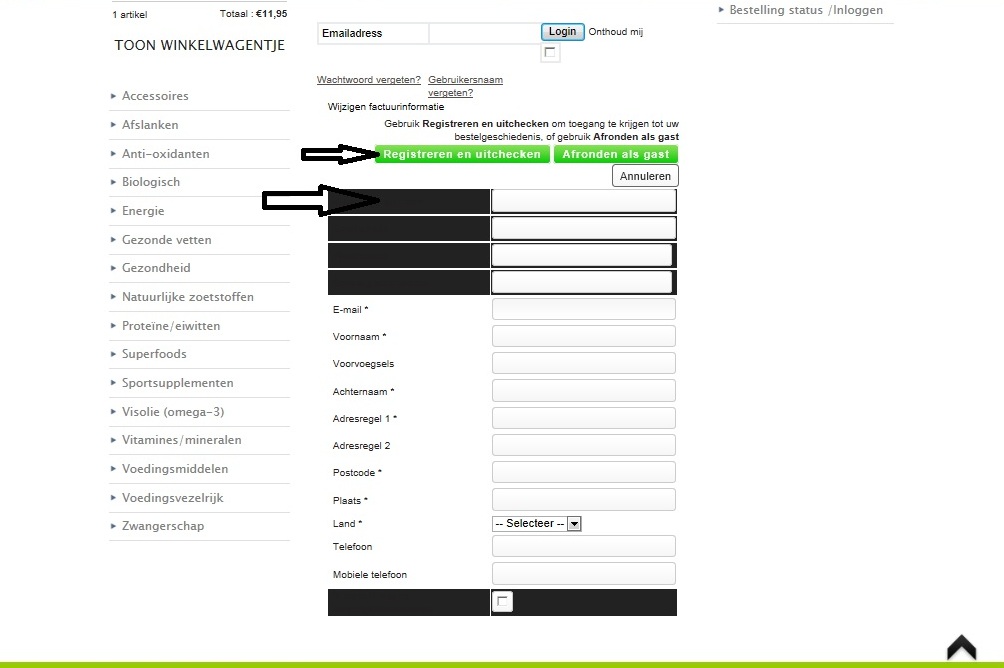Image resolution: width=1004 pixels, height=668 pixels.
Task: Open the Anti-oxidanten category
Action: coord(165,154)
